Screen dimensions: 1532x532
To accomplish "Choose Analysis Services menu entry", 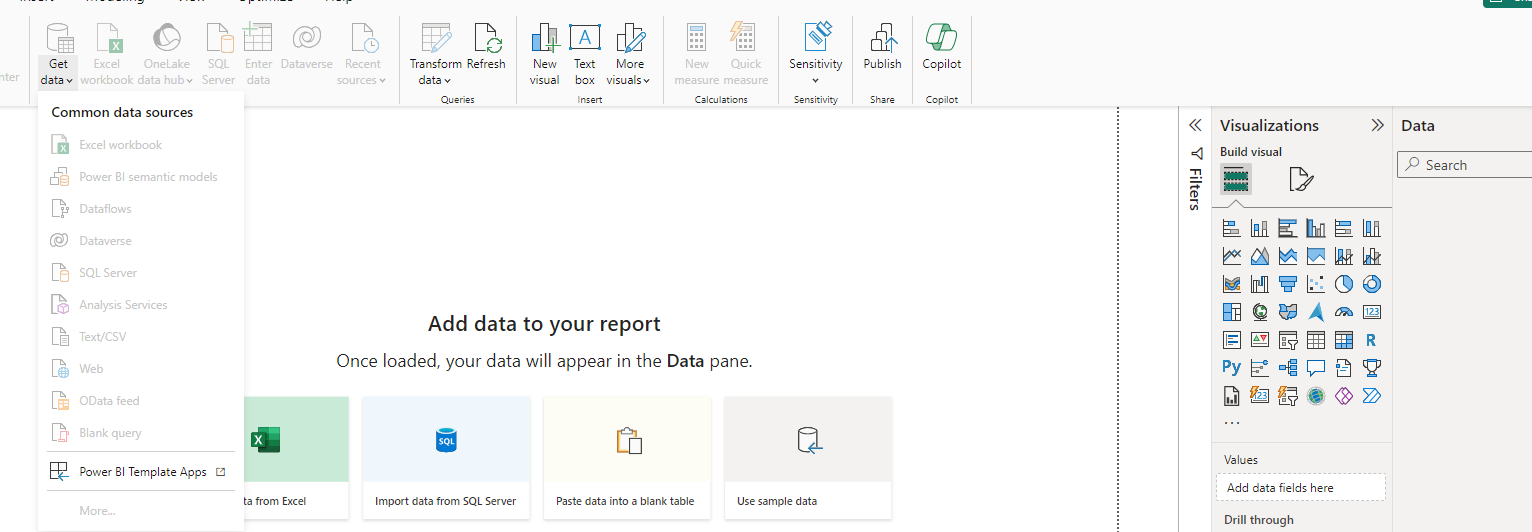I will click(141, 305).
